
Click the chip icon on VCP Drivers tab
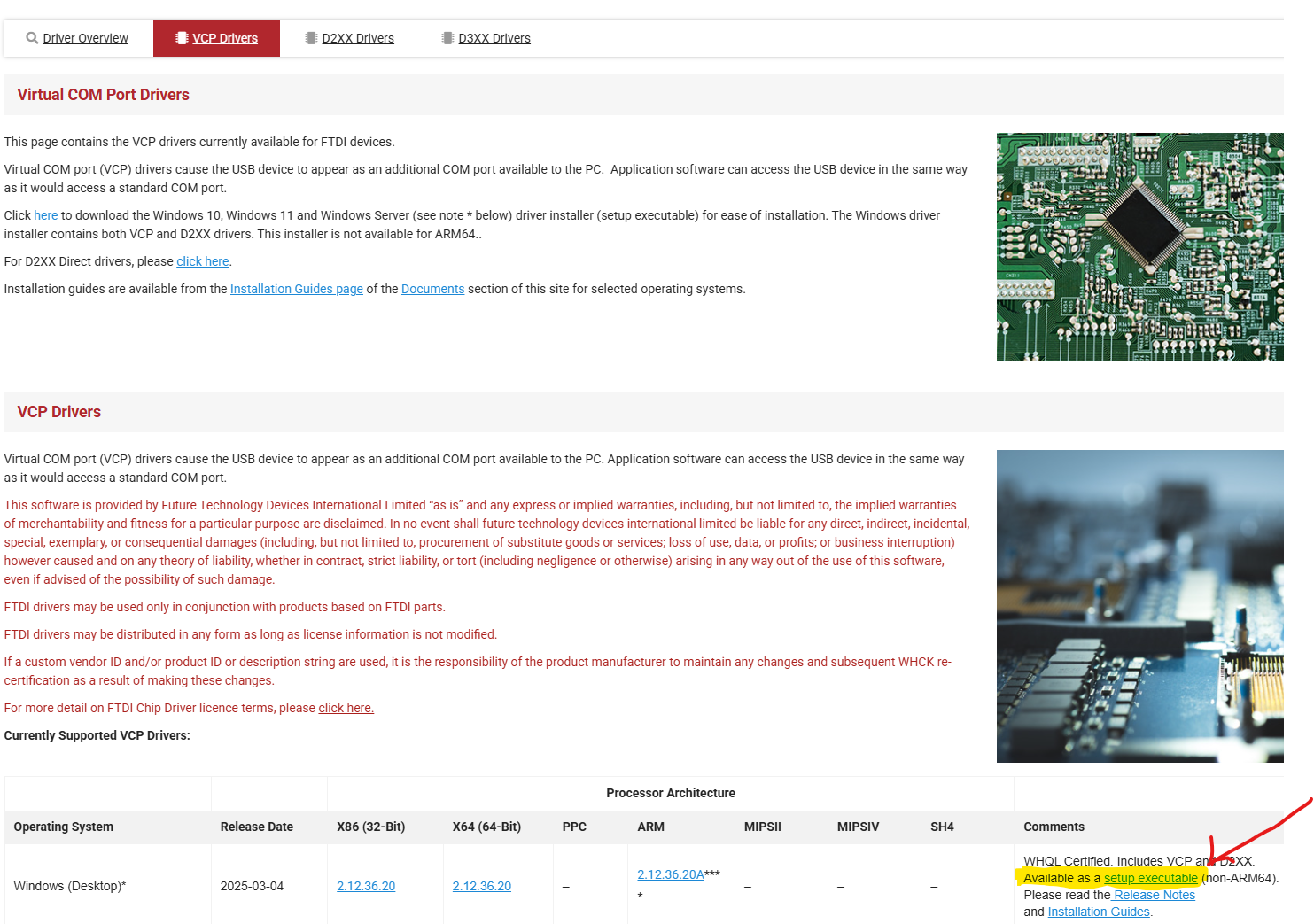pyautogui.click(x=182, y=38)
